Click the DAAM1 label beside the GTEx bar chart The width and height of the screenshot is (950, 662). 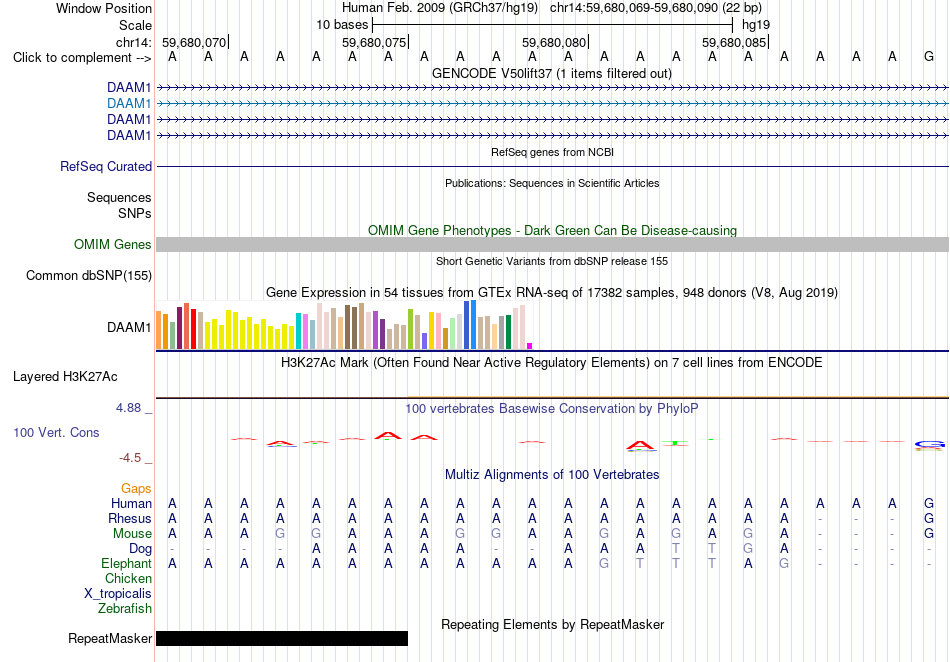tap(129, 328)
